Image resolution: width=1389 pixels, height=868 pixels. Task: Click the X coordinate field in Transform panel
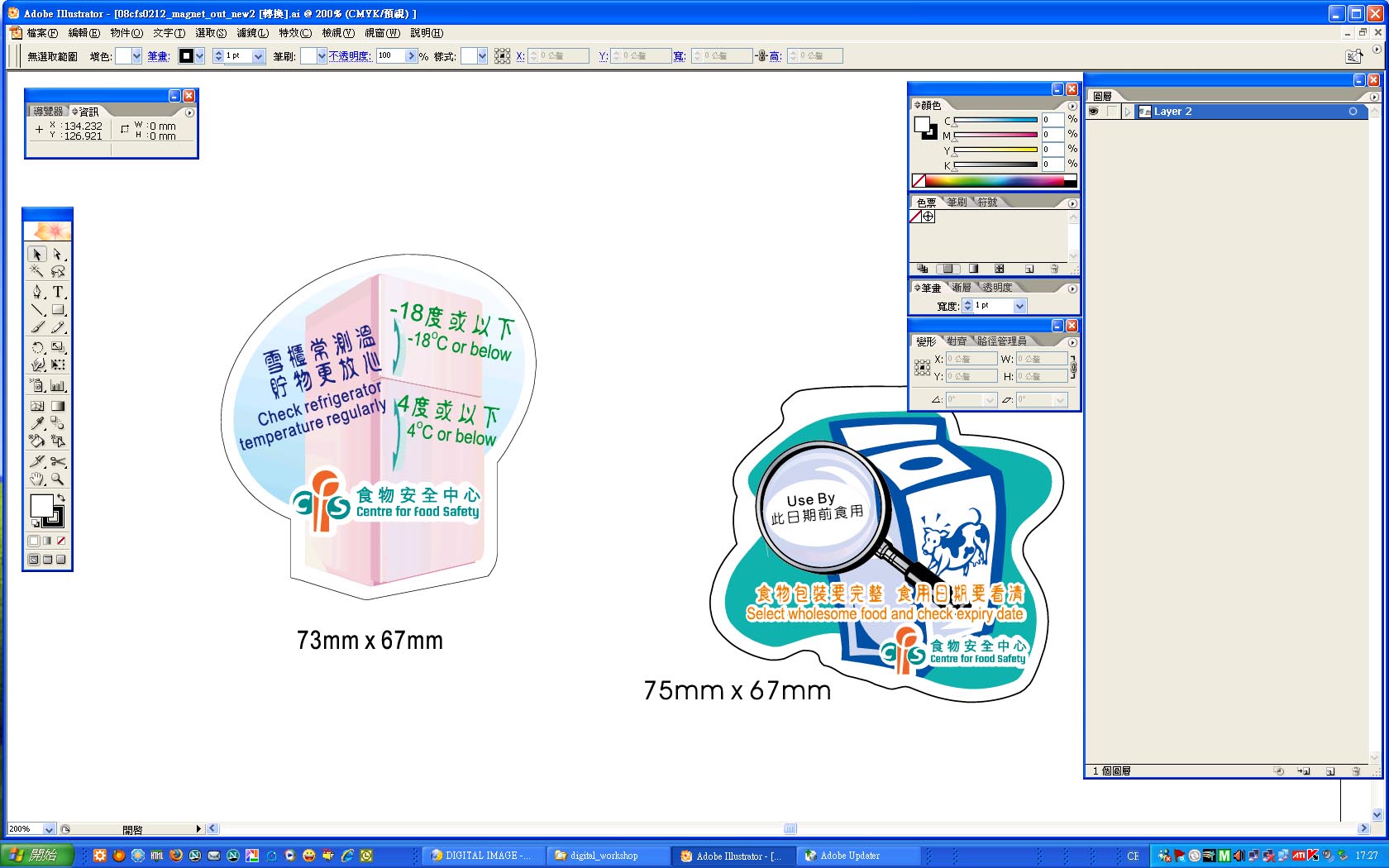click(x=971, y=358)
